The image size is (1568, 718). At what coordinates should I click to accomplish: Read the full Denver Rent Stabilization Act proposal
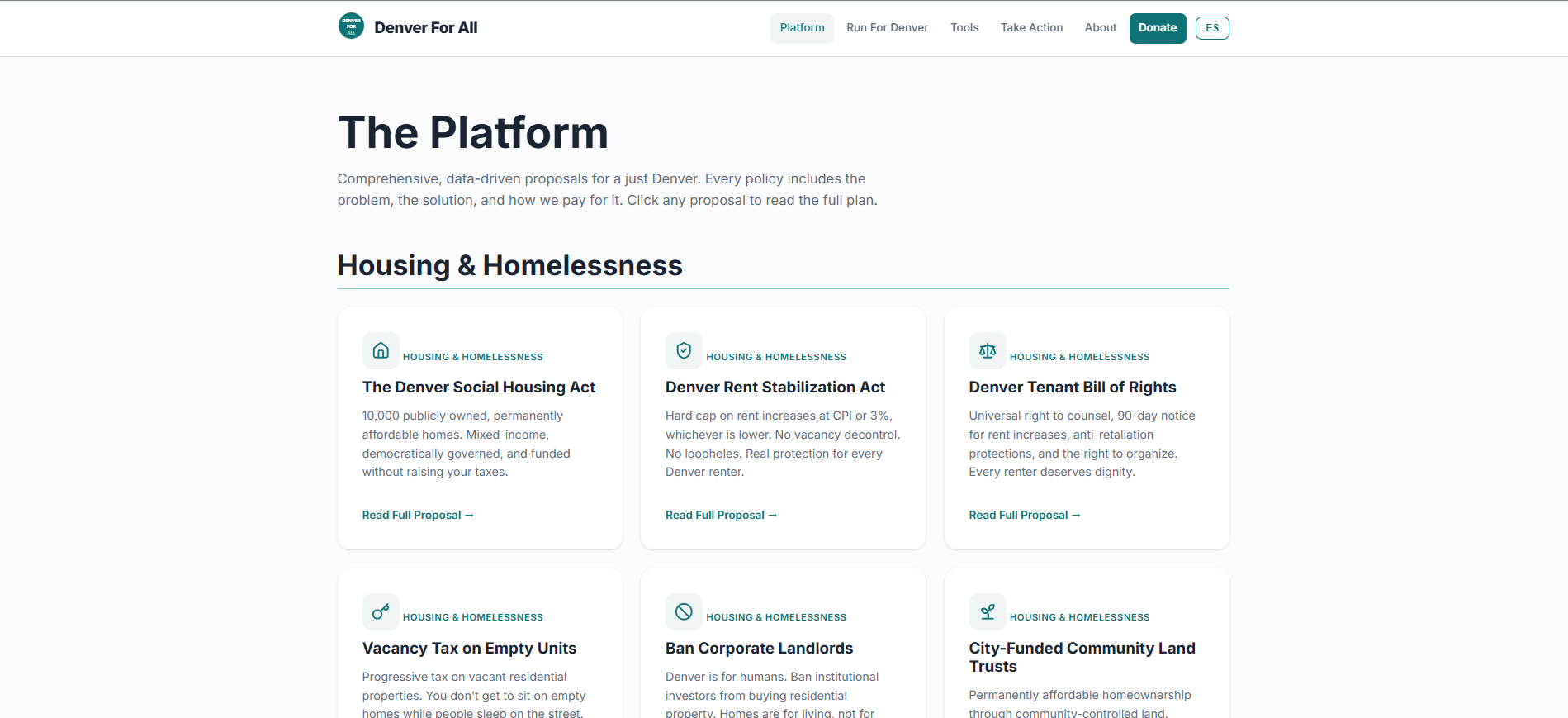coord(720,514)
